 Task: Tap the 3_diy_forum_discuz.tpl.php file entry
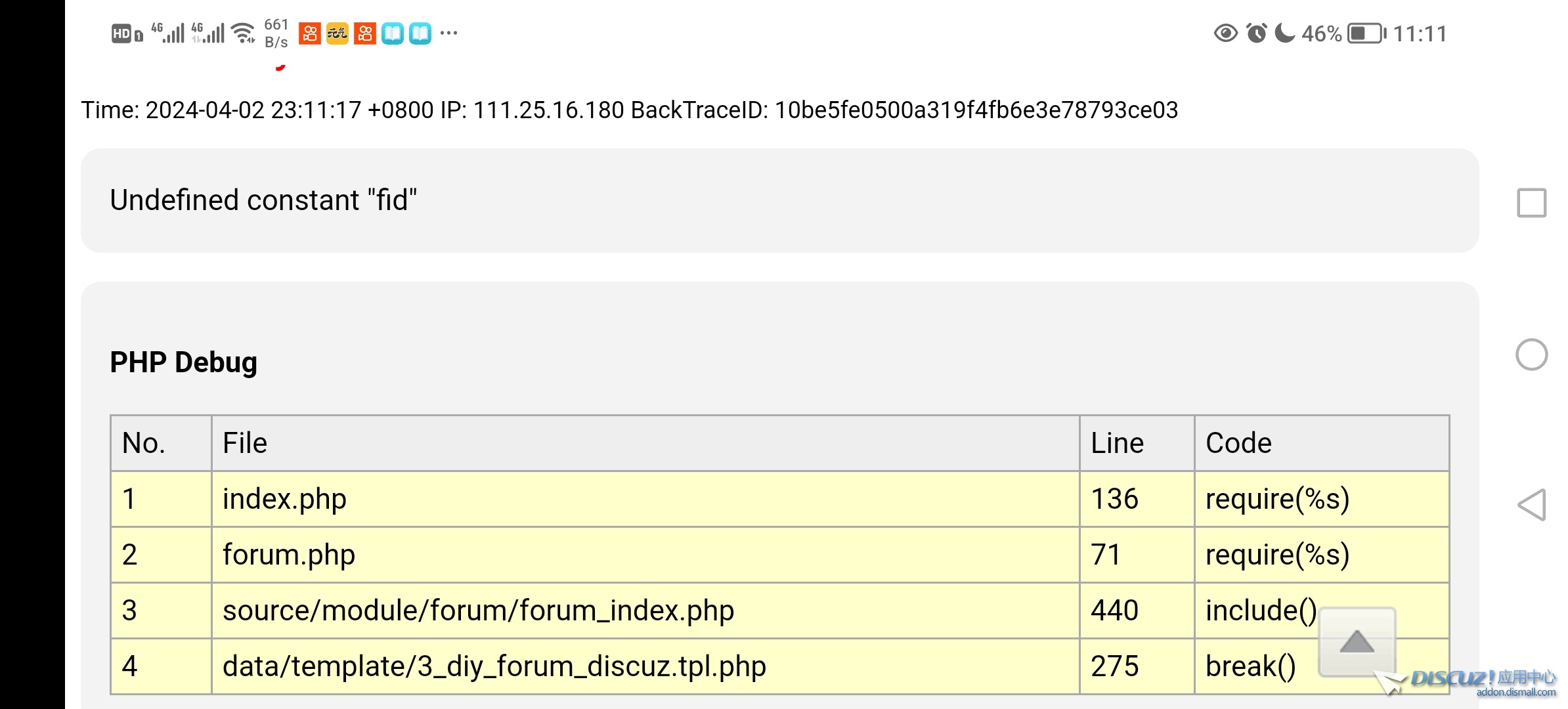pyautogui.click(x=494, y=666)
